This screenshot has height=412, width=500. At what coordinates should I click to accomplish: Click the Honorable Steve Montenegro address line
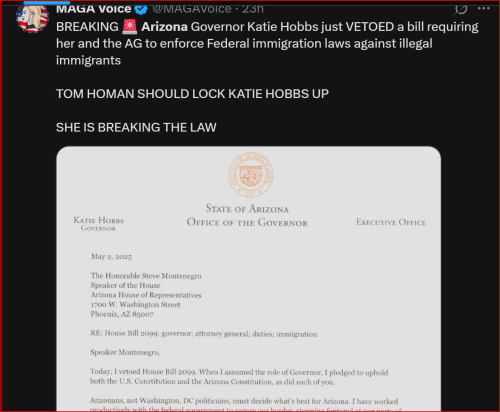(x=146, y=276)
